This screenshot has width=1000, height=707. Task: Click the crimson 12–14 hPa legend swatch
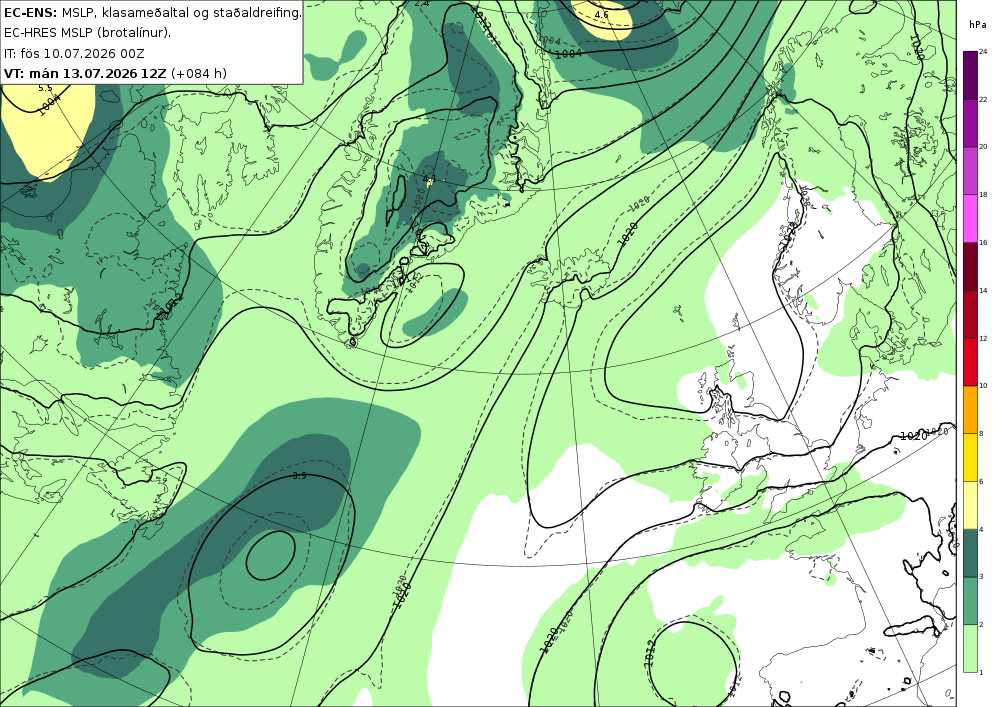click(970, 314)
